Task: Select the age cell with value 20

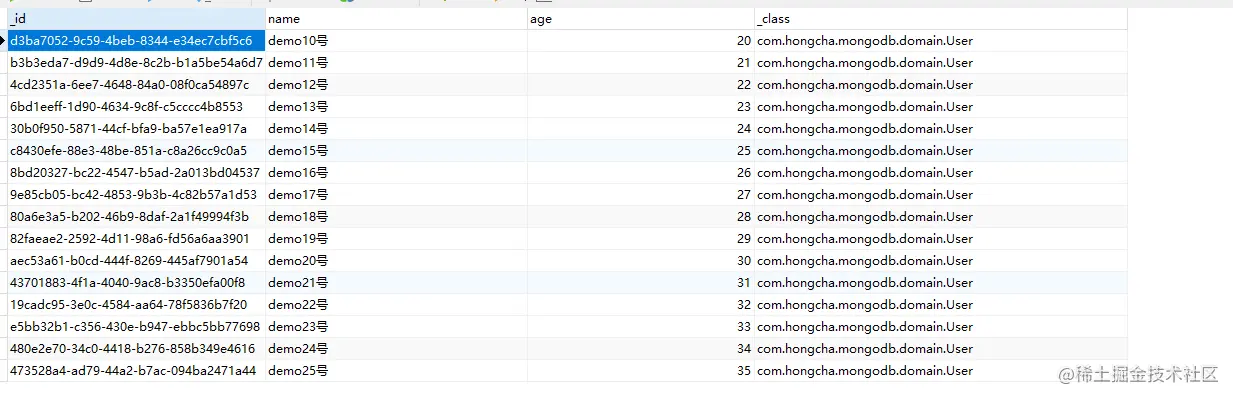Action: pos(641,41)
